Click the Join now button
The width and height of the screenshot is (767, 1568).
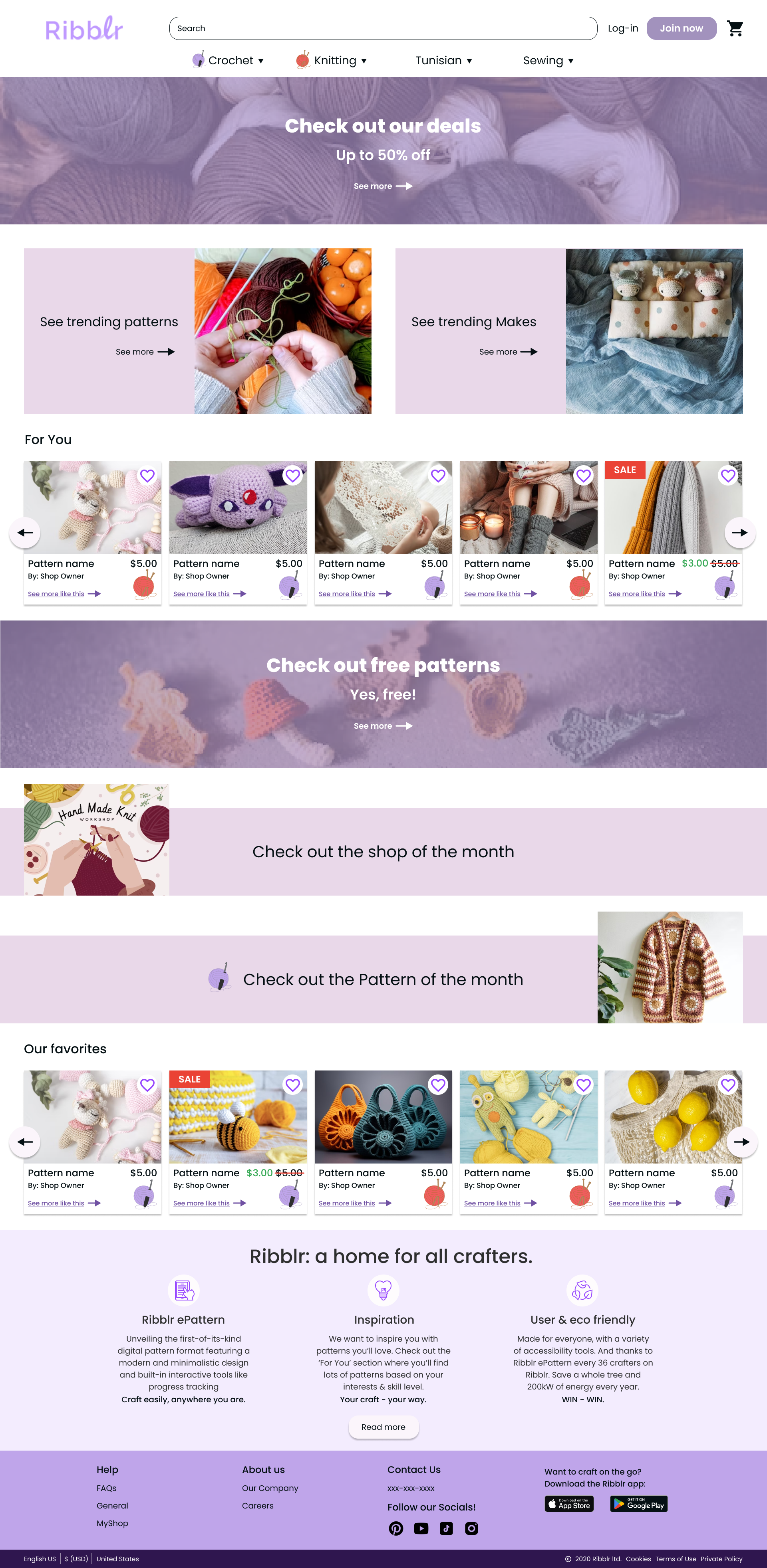click(681, 28)
